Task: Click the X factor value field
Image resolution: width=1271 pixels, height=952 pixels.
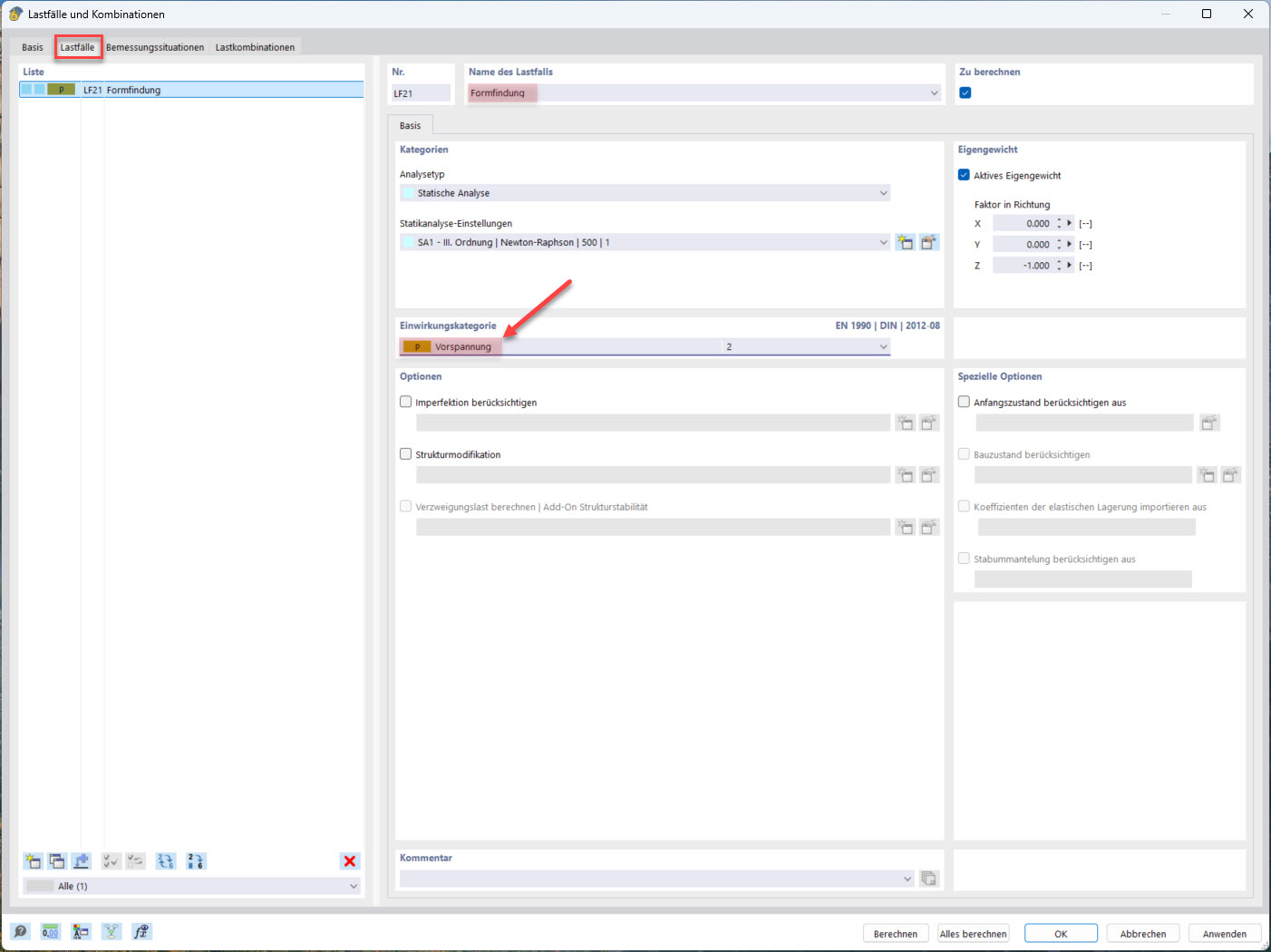Action: point(1023,223)
